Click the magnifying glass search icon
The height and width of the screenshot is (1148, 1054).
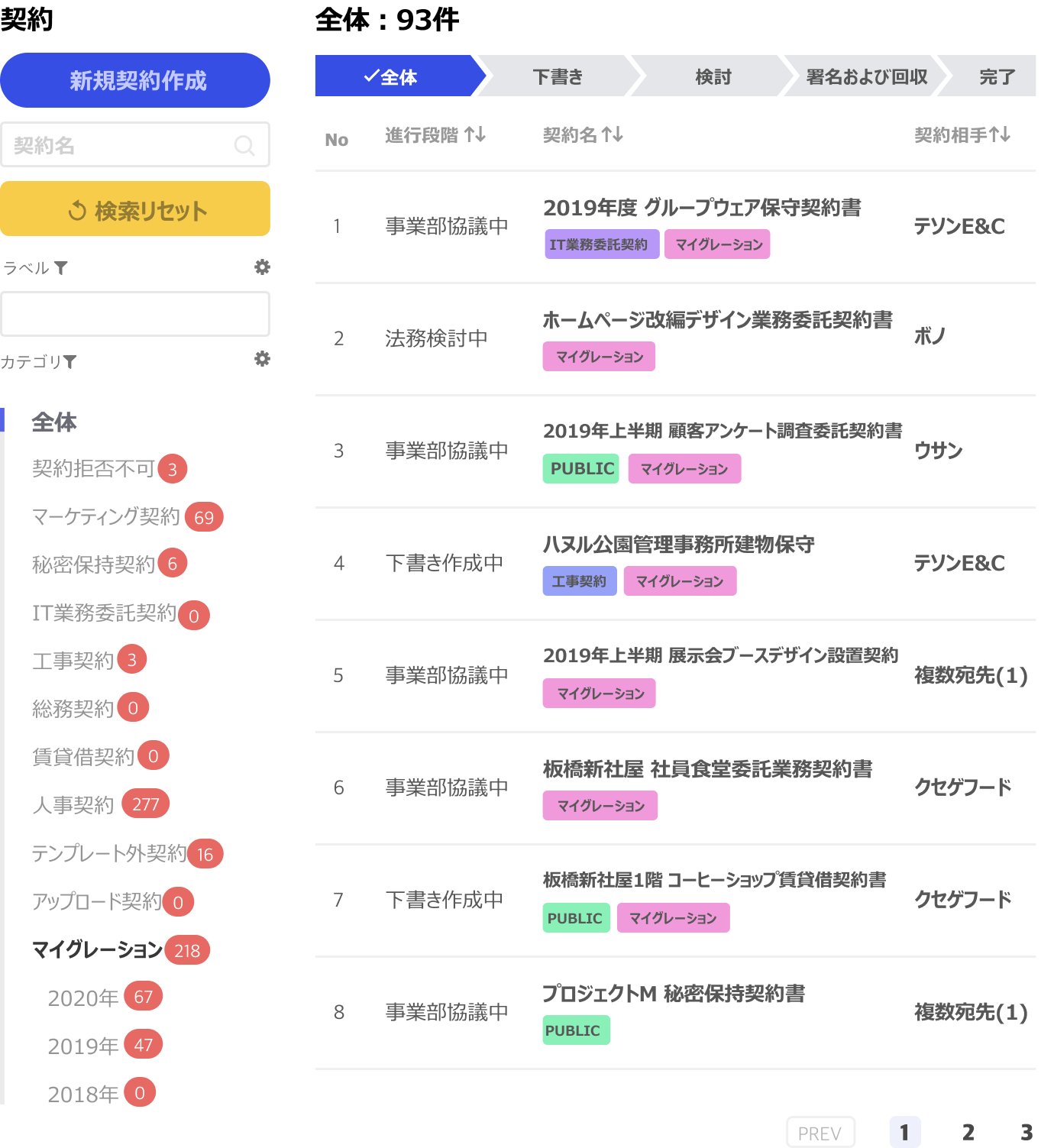point(244,144)
